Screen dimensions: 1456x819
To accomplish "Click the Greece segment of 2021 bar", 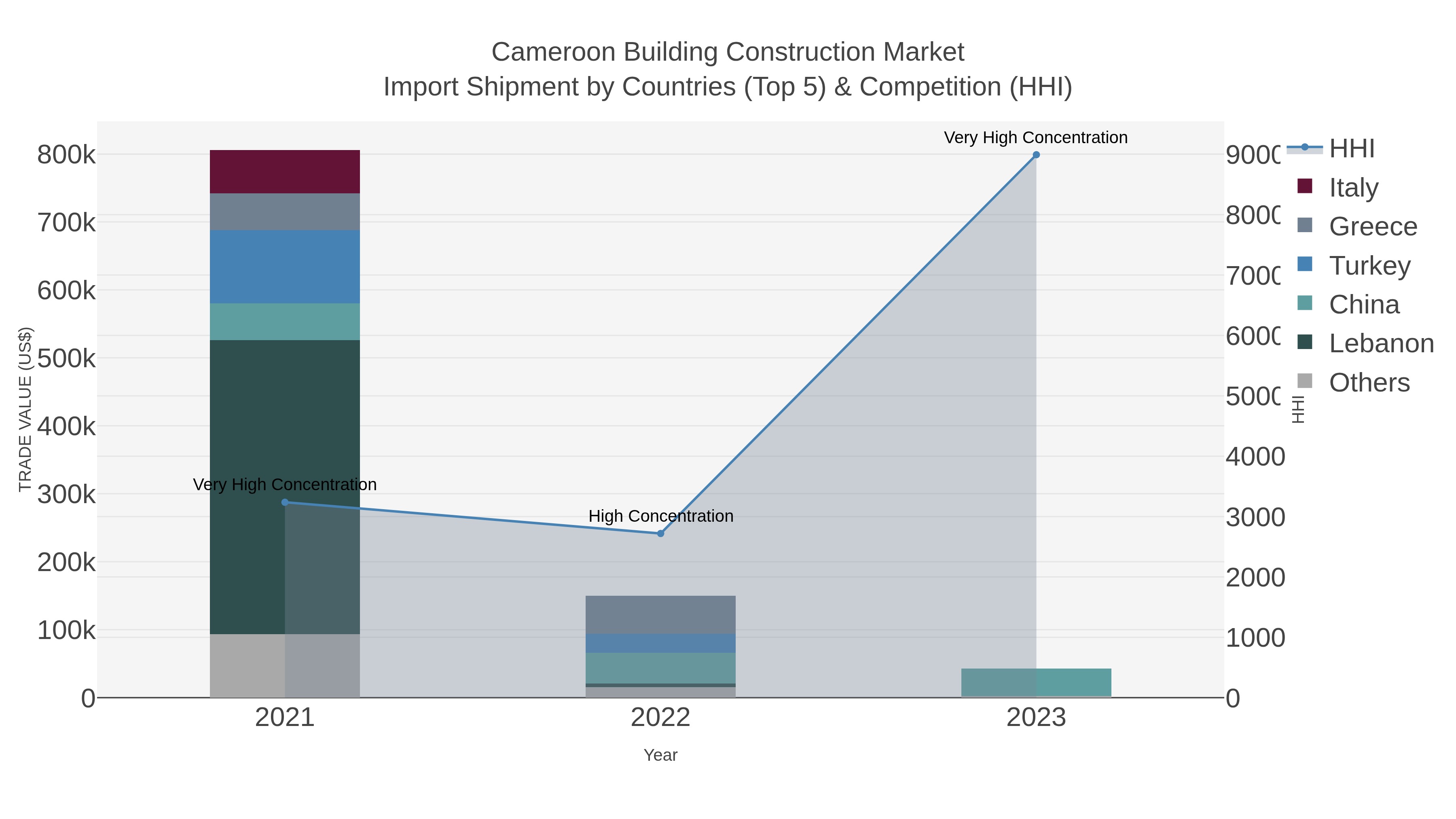I will [285, 212].
